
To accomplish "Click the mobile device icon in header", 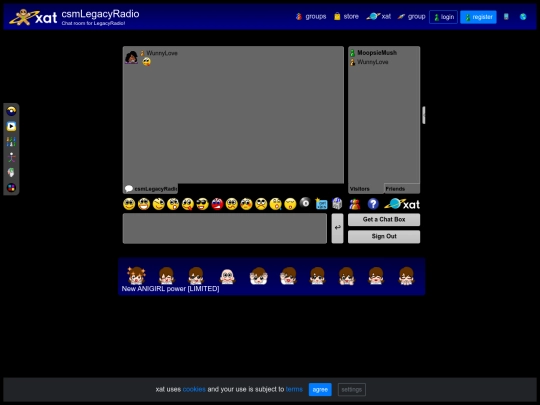I will (x=506, y=17).
